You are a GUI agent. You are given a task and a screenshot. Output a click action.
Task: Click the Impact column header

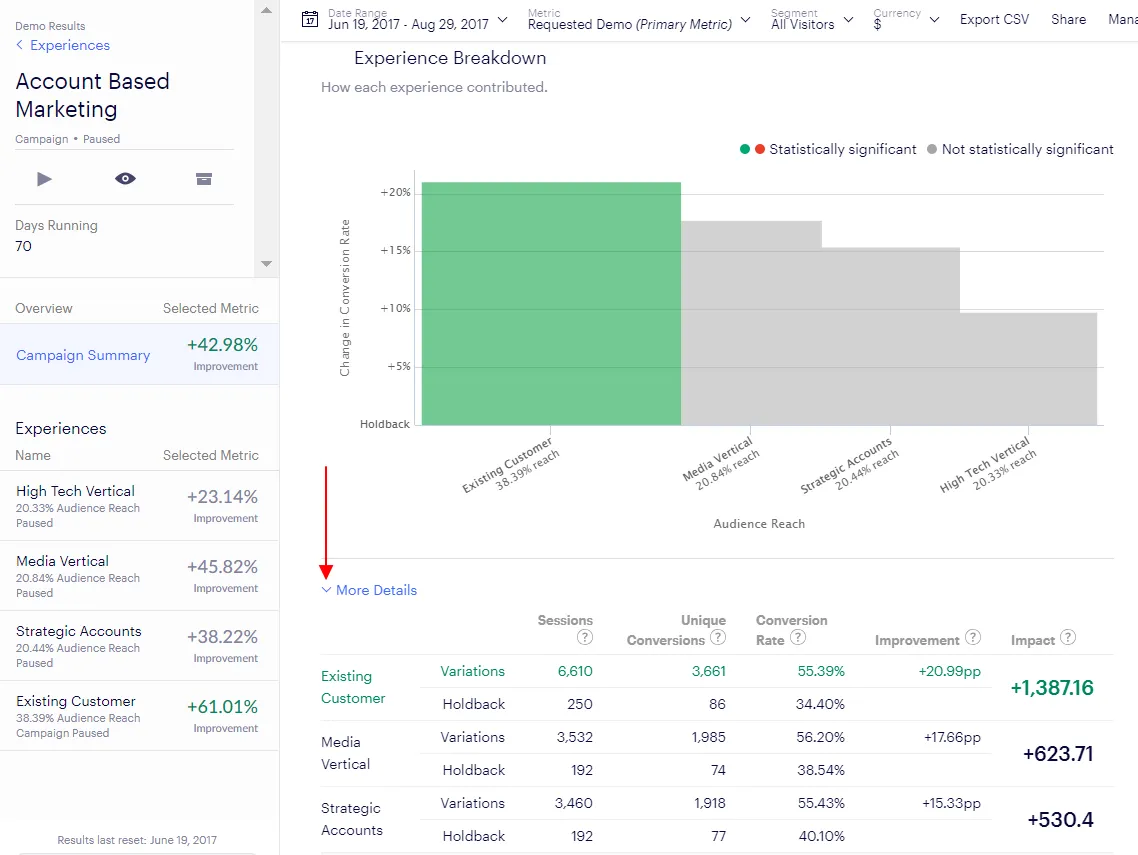pos(1033,640)
